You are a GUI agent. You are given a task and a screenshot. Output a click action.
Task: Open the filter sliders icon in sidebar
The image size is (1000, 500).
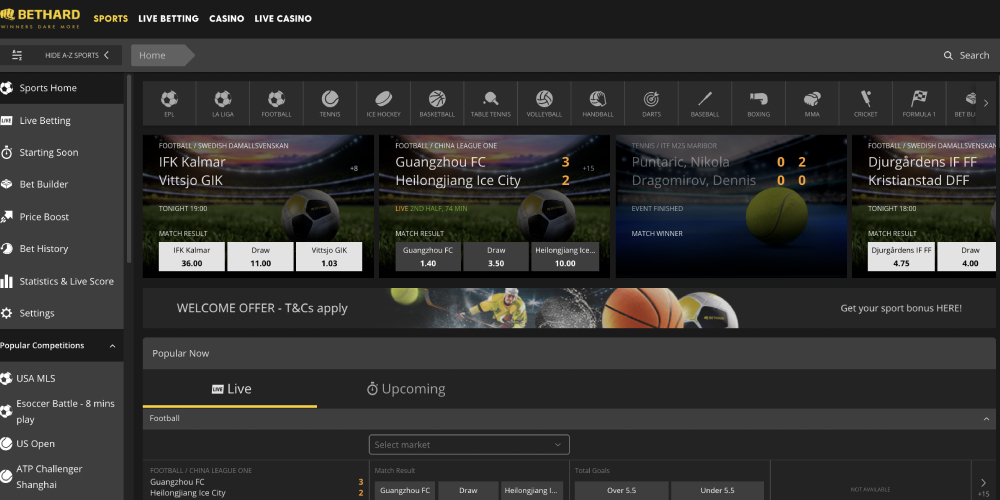pos(17,56)
